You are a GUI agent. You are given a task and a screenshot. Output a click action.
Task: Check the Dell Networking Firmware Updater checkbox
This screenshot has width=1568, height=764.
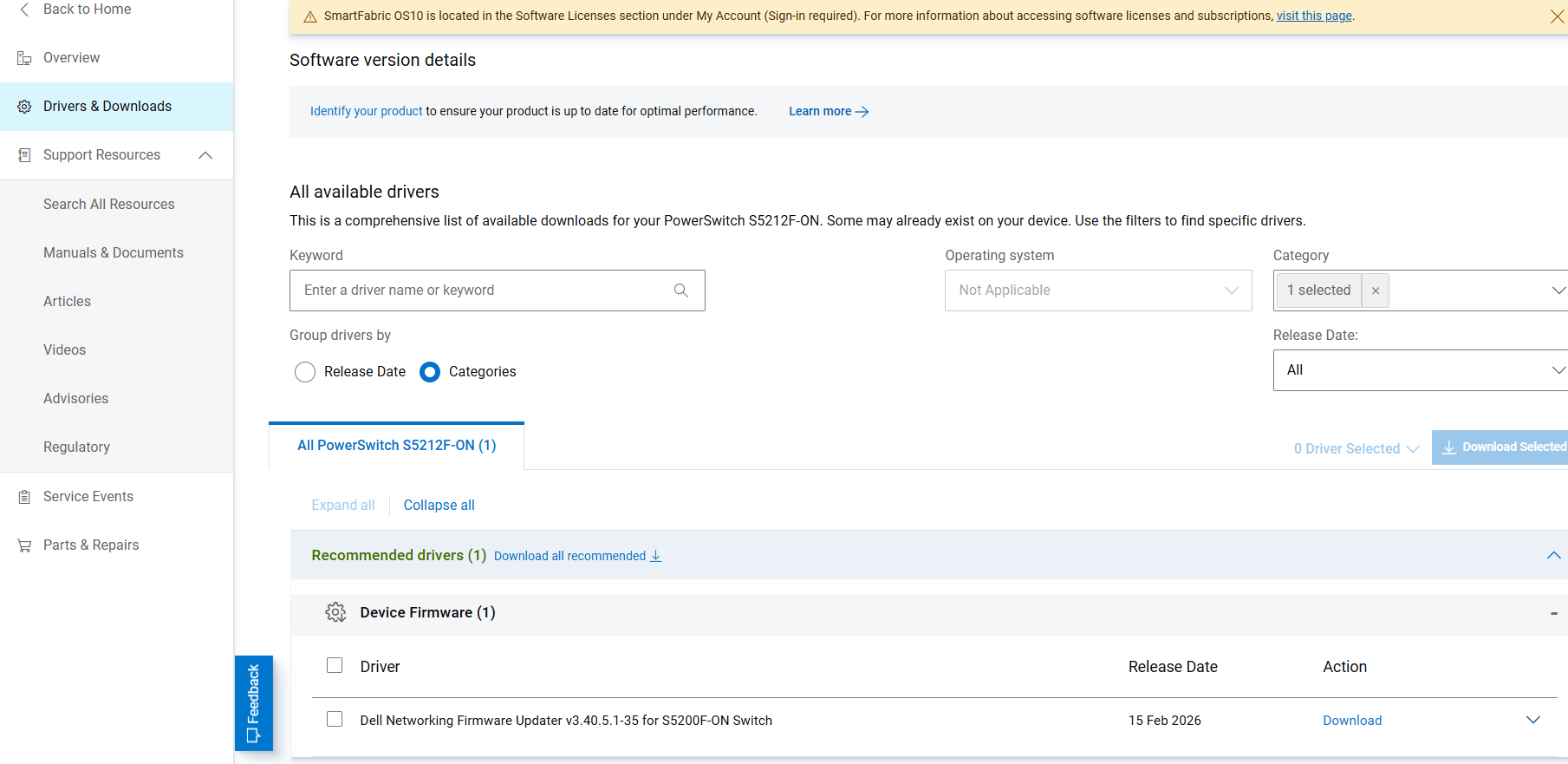(335, 719)
